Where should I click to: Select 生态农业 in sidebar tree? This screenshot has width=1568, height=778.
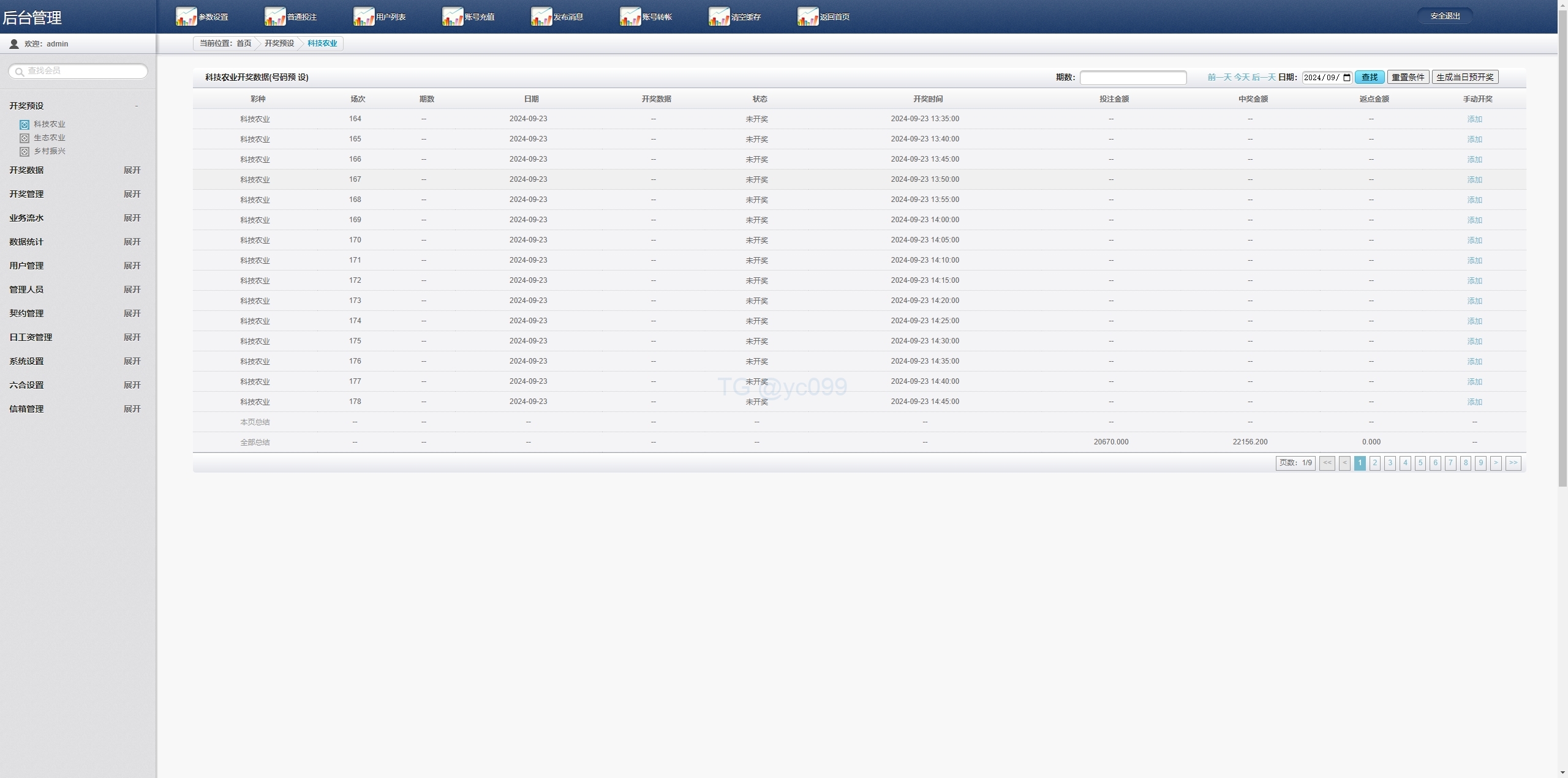(49, 138)
